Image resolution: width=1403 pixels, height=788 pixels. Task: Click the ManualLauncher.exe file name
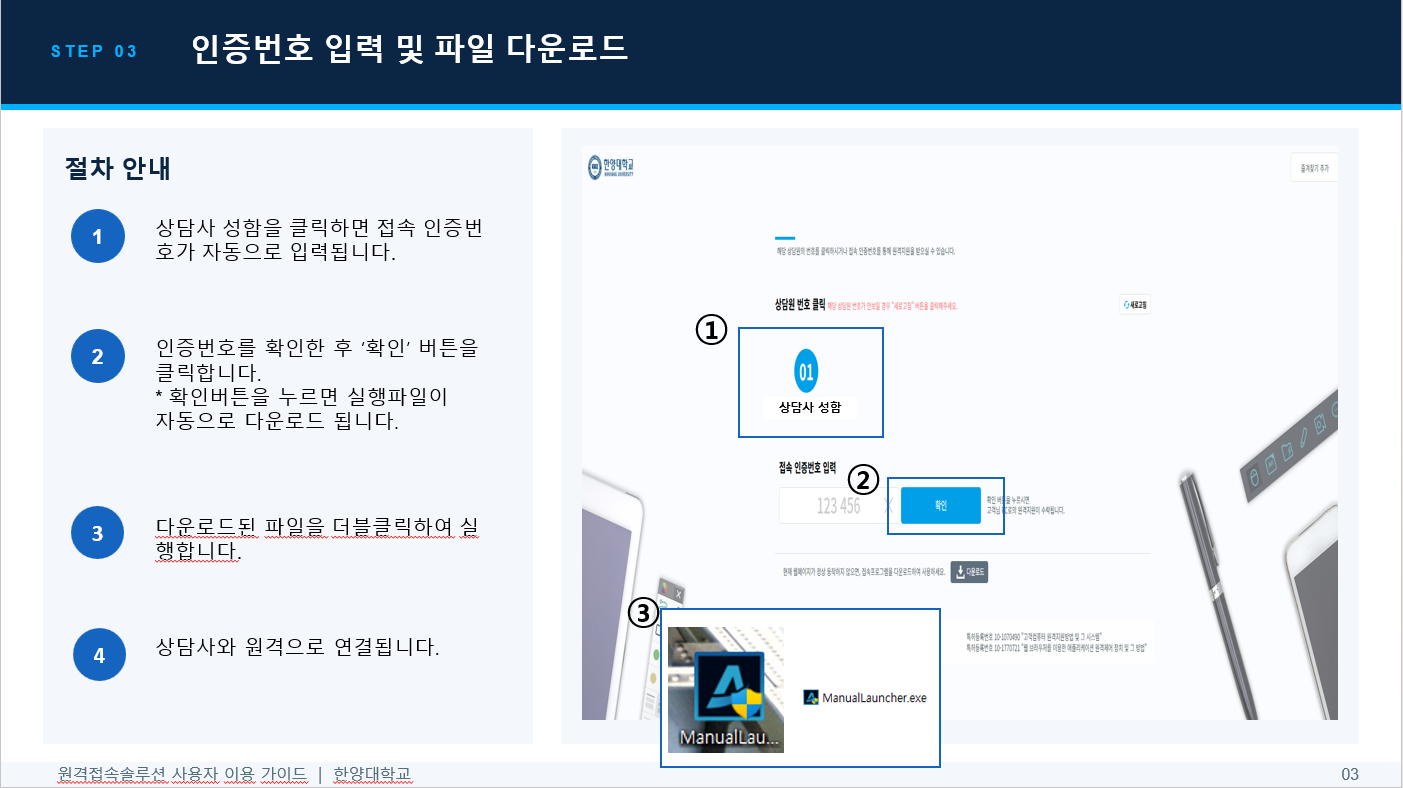click(874, 698)
